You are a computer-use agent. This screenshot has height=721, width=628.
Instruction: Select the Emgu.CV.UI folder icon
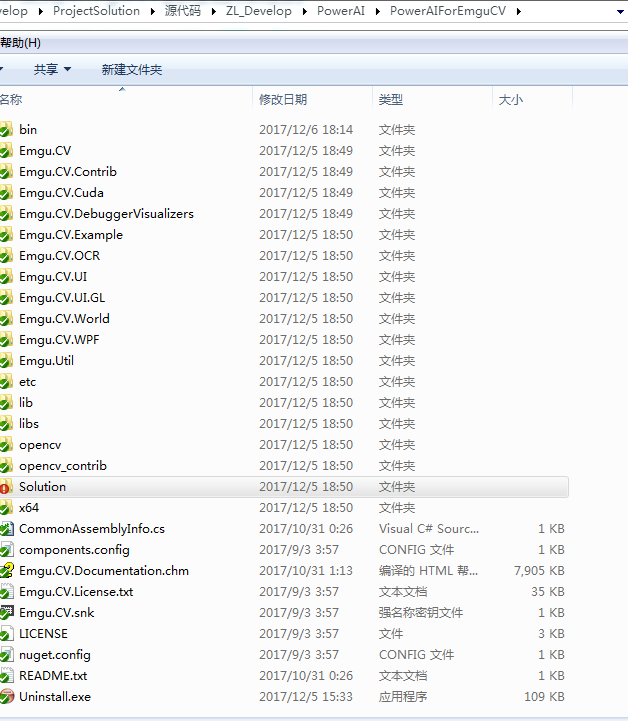6,277
